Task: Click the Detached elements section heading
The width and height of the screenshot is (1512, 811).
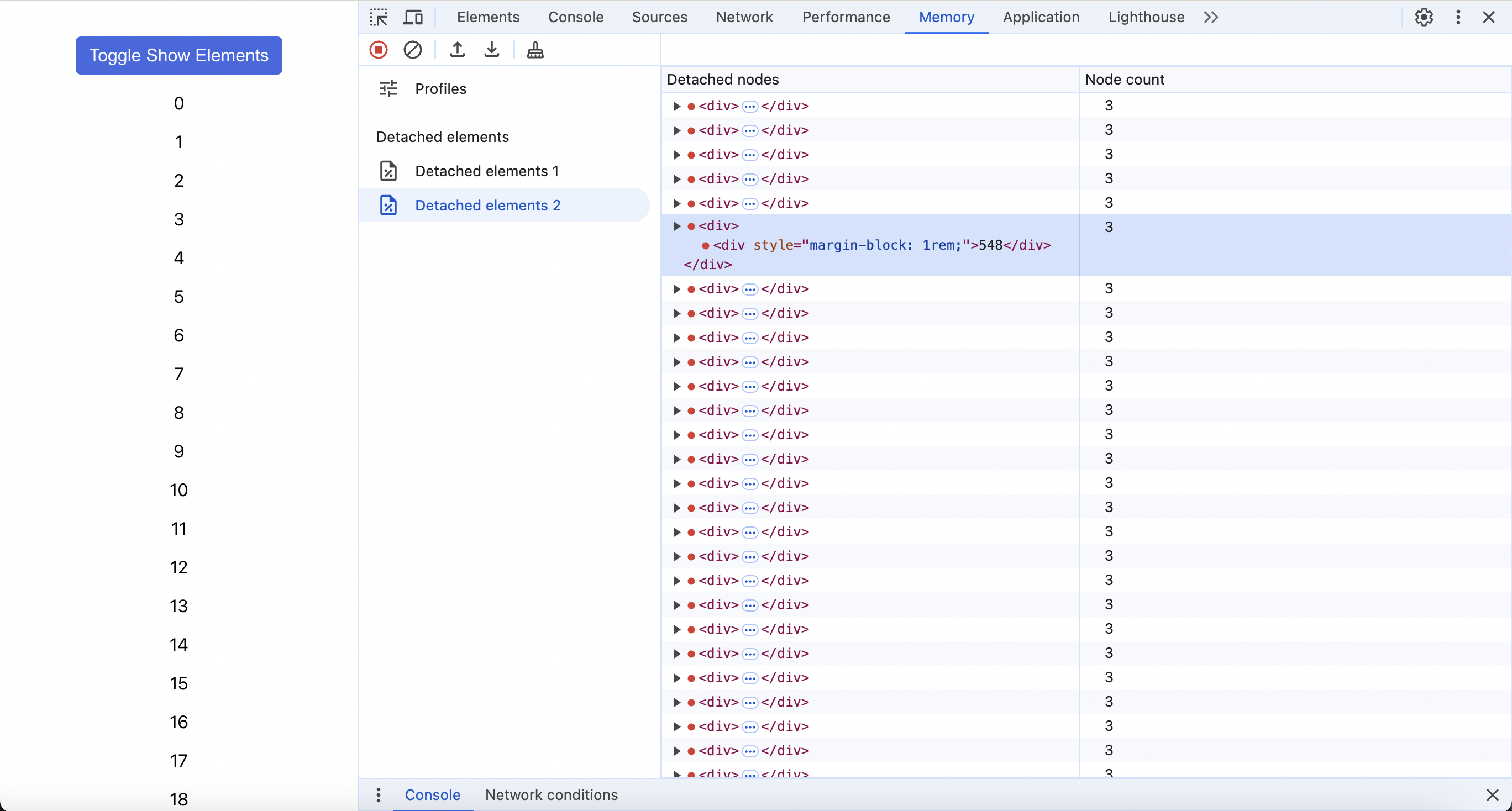Action: [x=443, y=136]
